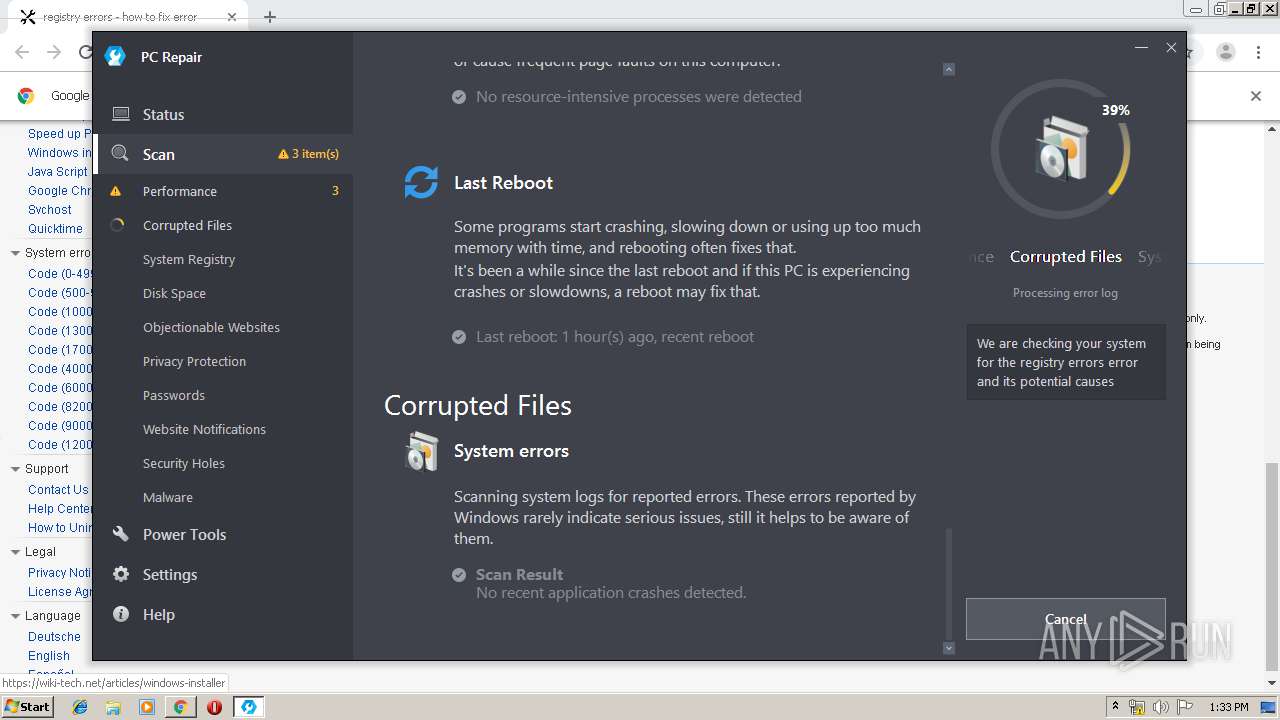Click the scan progress circle icon
This screenshot has width=1280, height=720.
click(x=1060, y=149)
